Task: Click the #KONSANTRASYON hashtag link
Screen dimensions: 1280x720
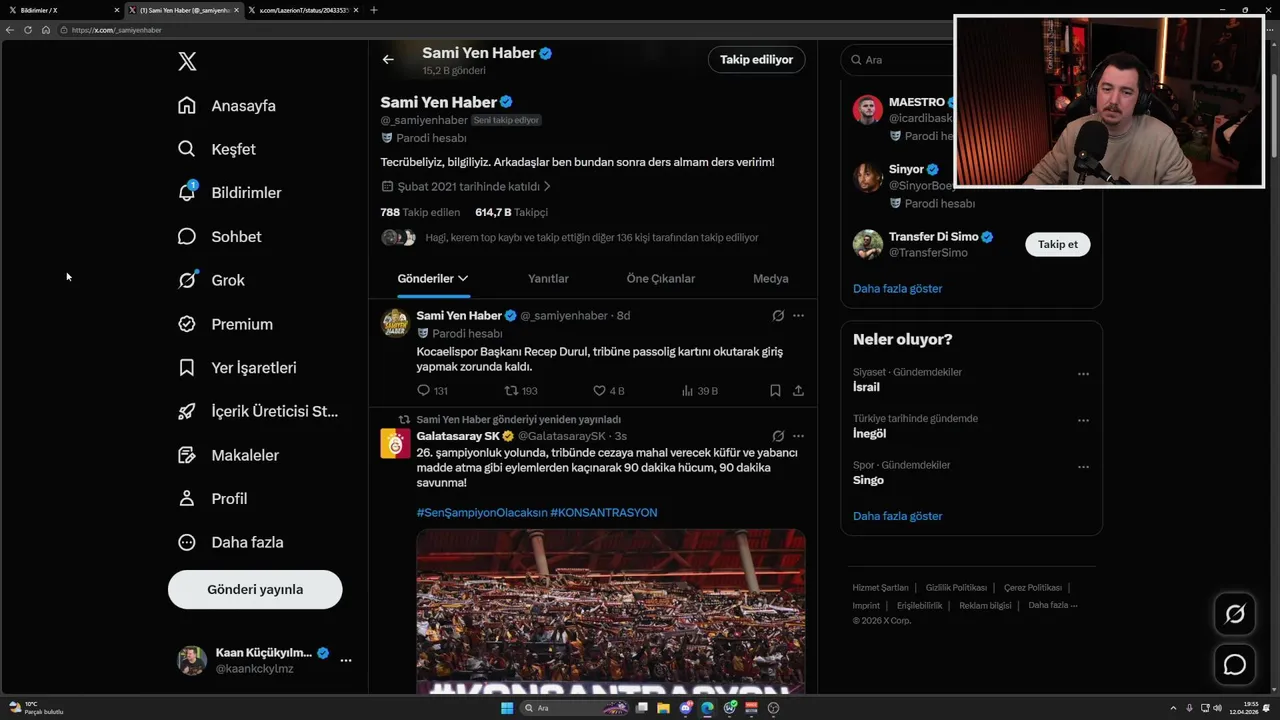Action: (604, 512)
